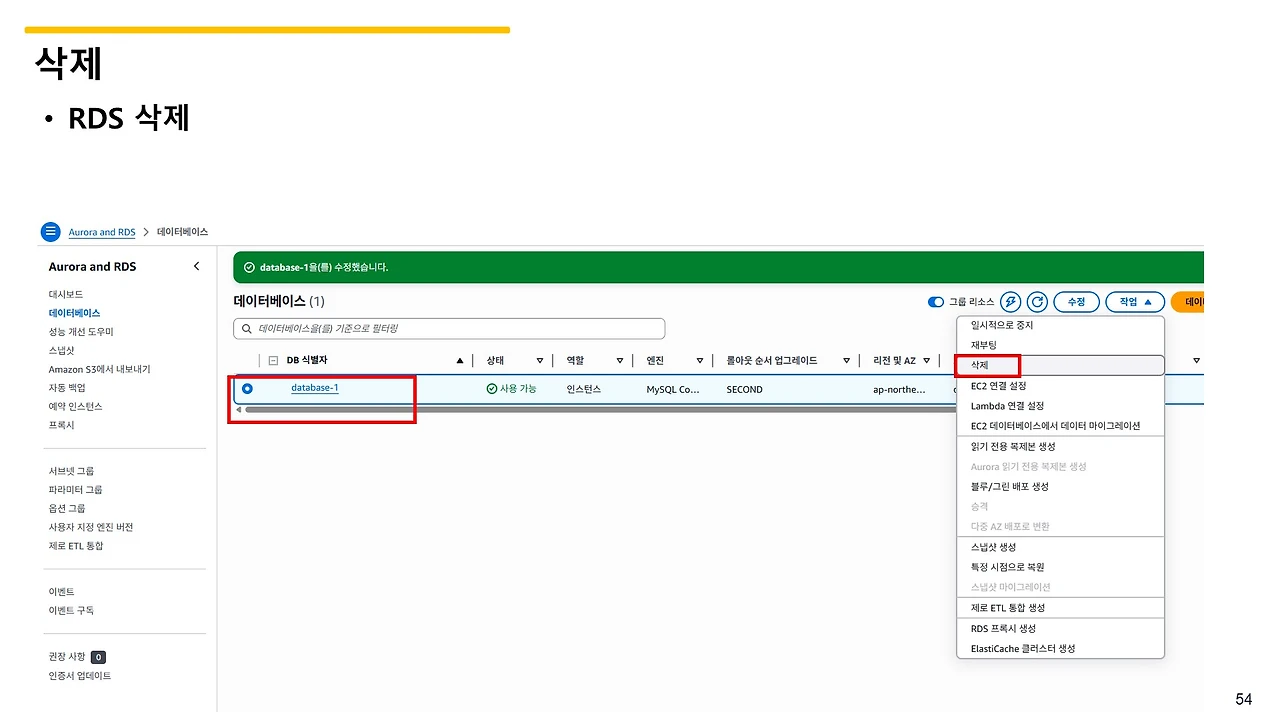Image resolution: width=1280 pixels, height=720 pixels.
Task: Click the orange database create button
Action: click(x=1187, y=302)
